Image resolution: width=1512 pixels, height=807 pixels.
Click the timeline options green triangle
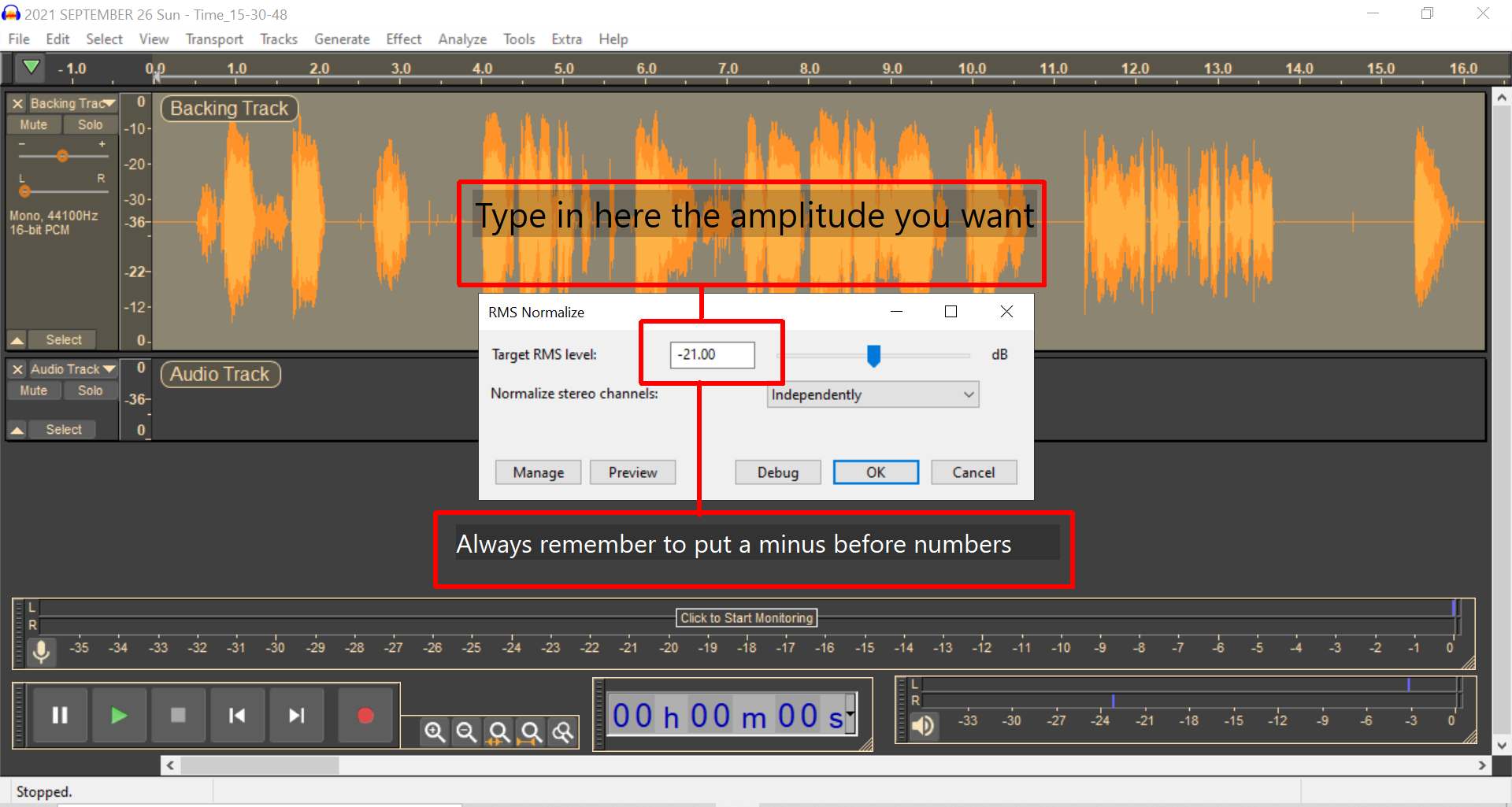click(31, 68)
